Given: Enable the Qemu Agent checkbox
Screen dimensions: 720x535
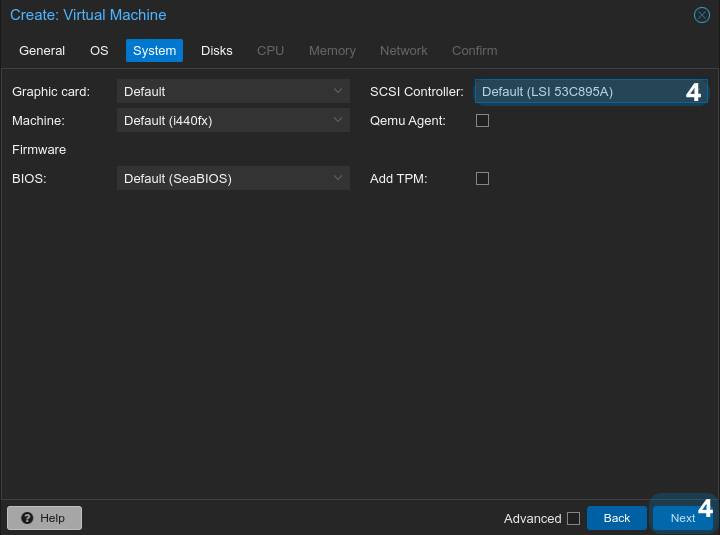Looking at the screenshot, I should pyautogui.click(x=482, y=121).
